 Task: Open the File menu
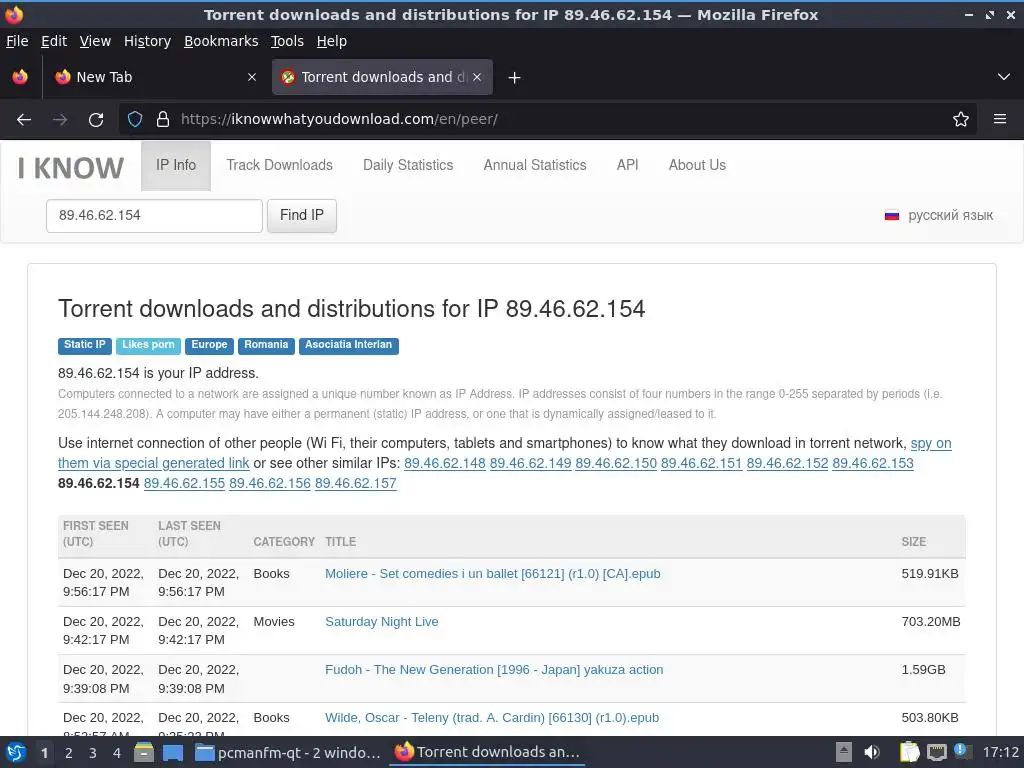(17, 41)
